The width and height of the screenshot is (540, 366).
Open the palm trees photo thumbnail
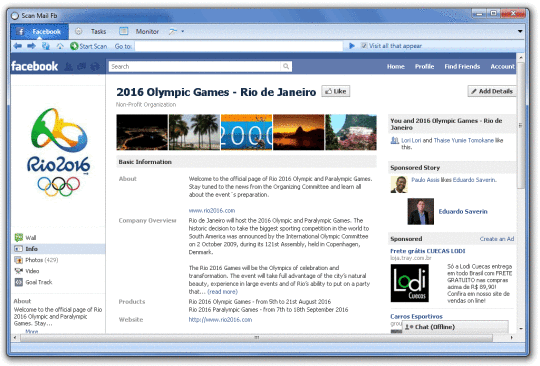[194, 132]
